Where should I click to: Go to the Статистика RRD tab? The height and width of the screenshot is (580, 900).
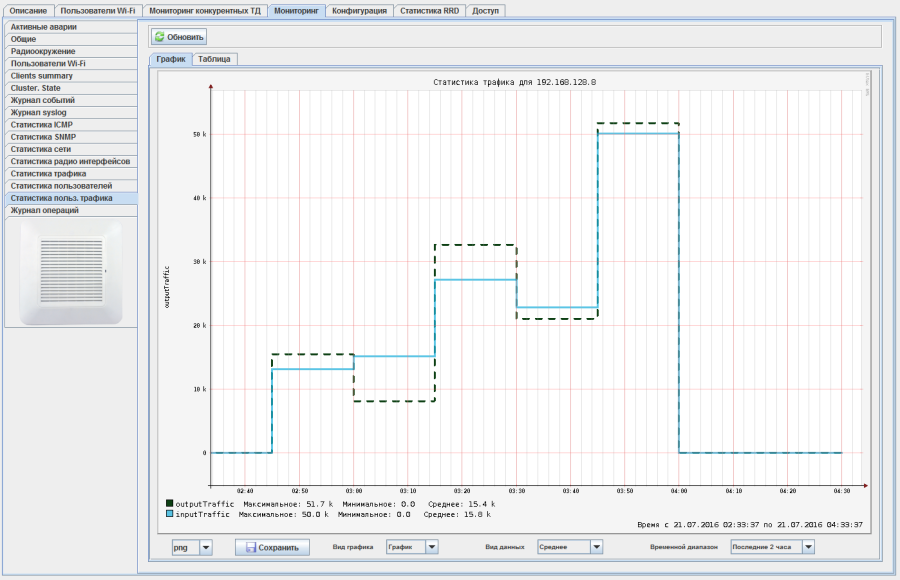point(429,10)
